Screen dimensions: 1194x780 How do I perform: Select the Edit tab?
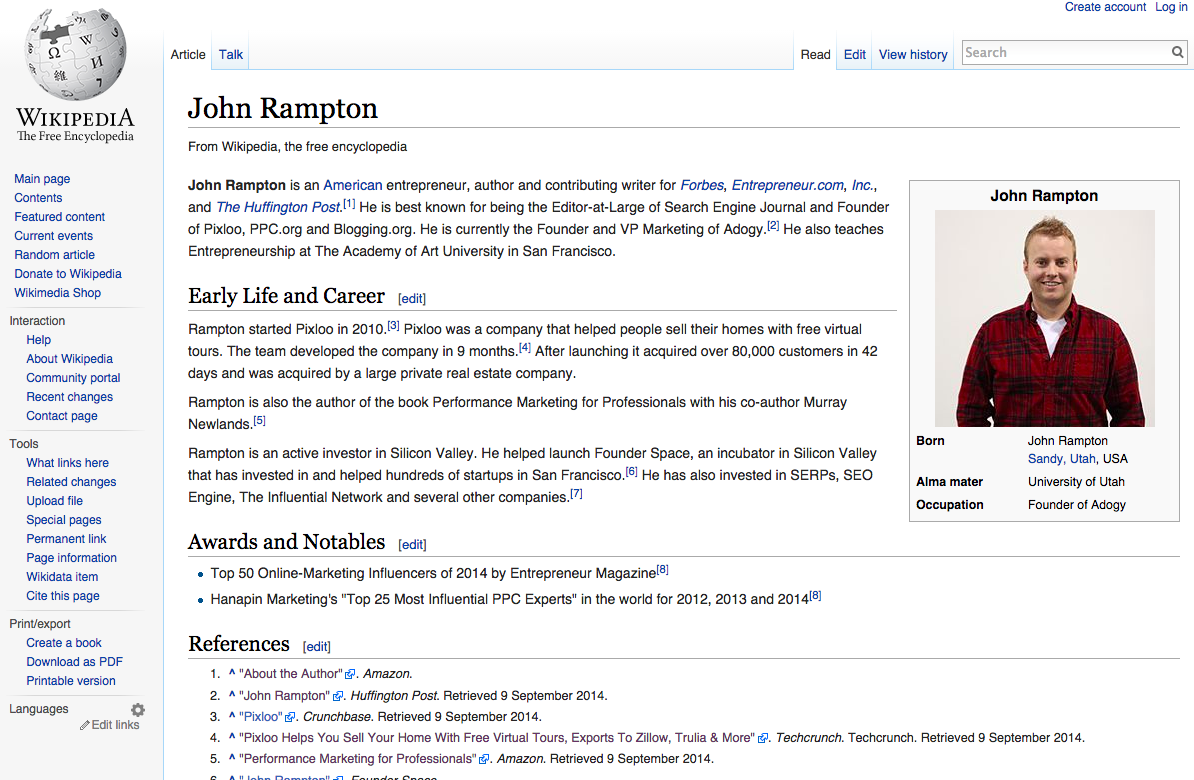[854, 55]
